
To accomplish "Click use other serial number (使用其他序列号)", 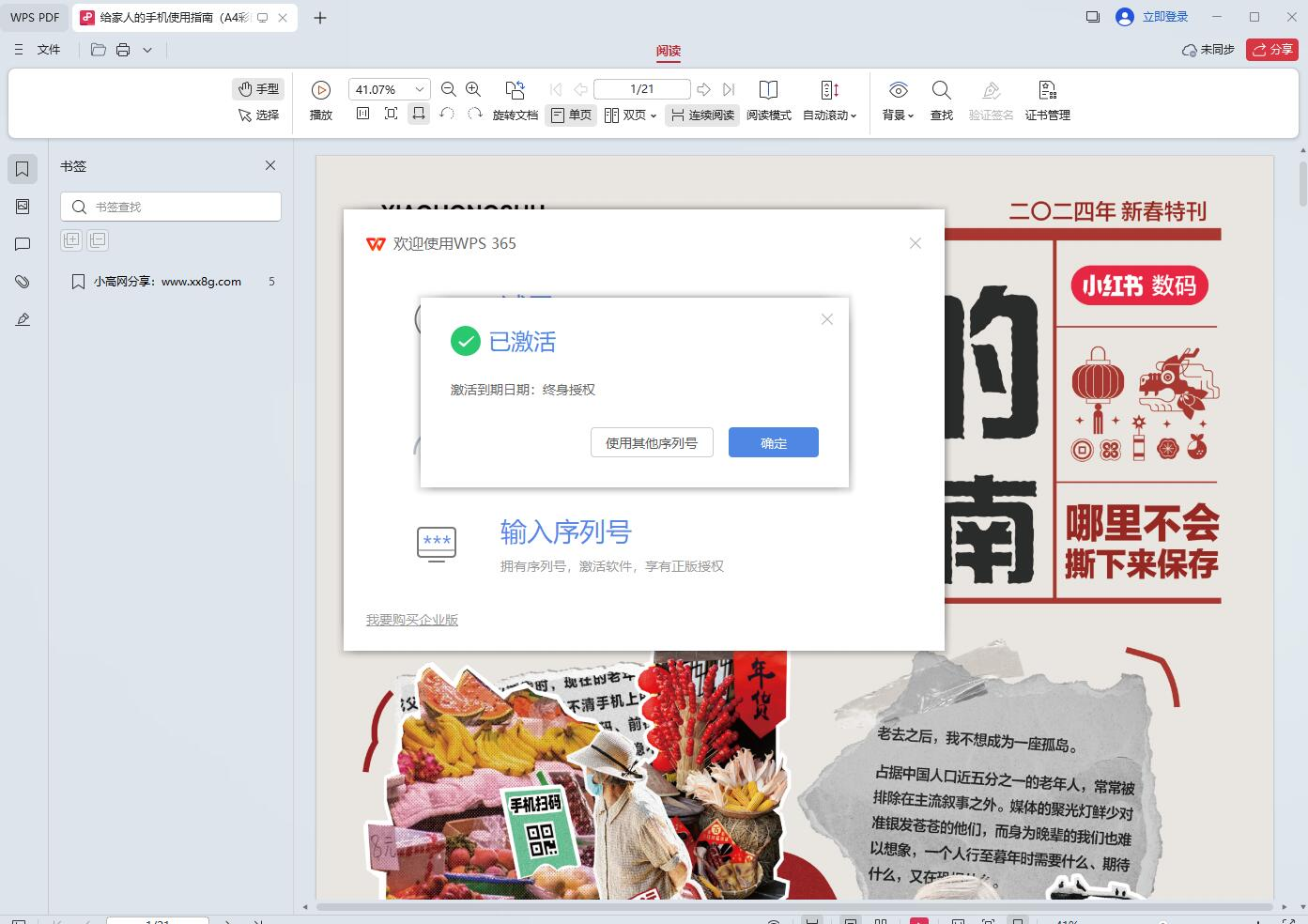I will pyautogui.click(x=652, y=442).
